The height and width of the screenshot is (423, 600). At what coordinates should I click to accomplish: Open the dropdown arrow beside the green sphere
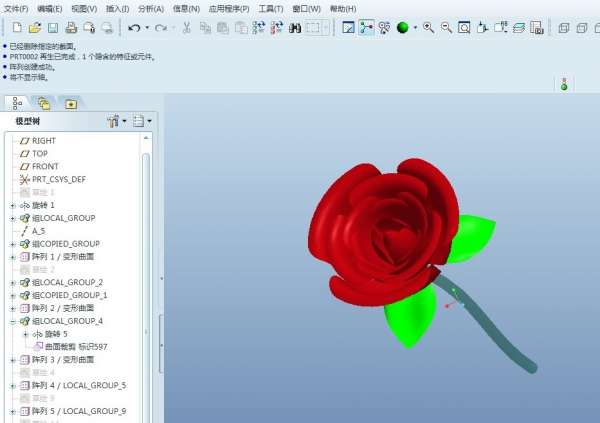click(414, 28)
